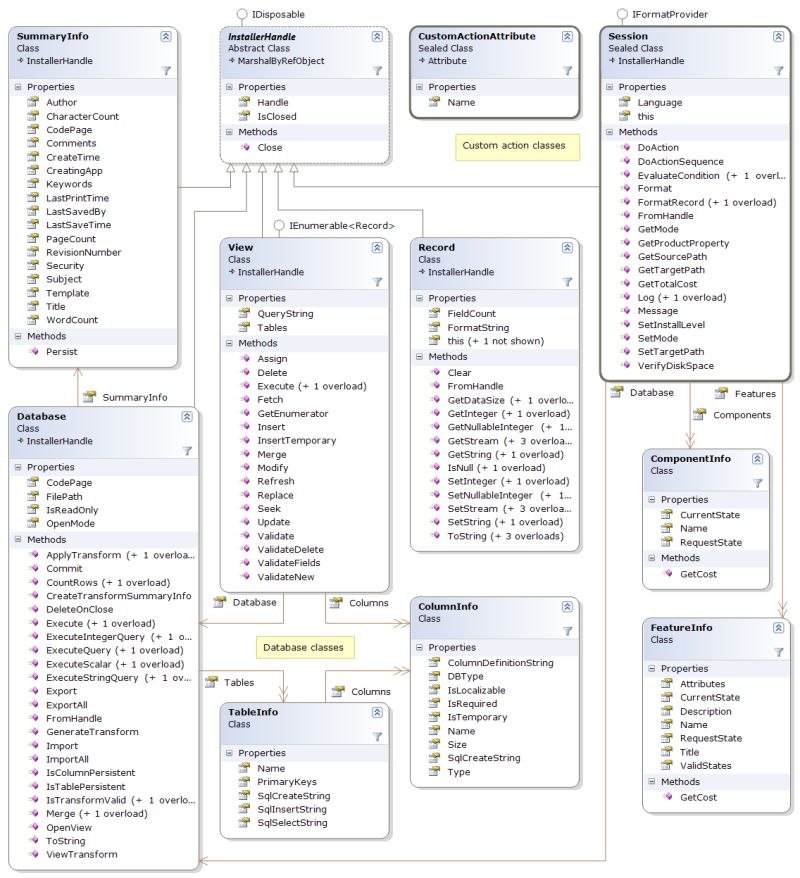Screen dimensions: 800x878
Task: Collapse the SummaryInfo class using its chevron
Action: (x=168, y=36)
